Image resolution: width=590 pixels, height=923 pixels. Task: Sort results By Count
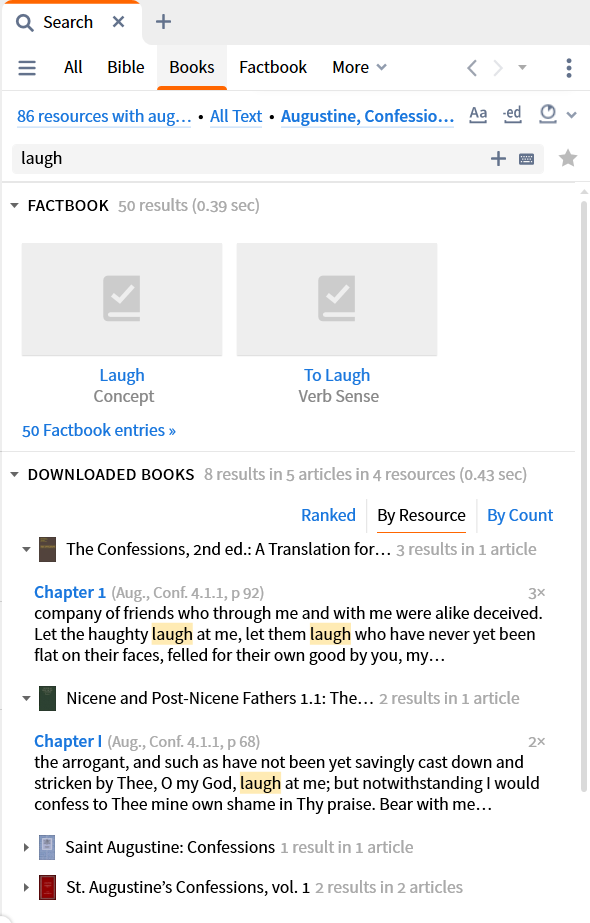coord(520,516)
